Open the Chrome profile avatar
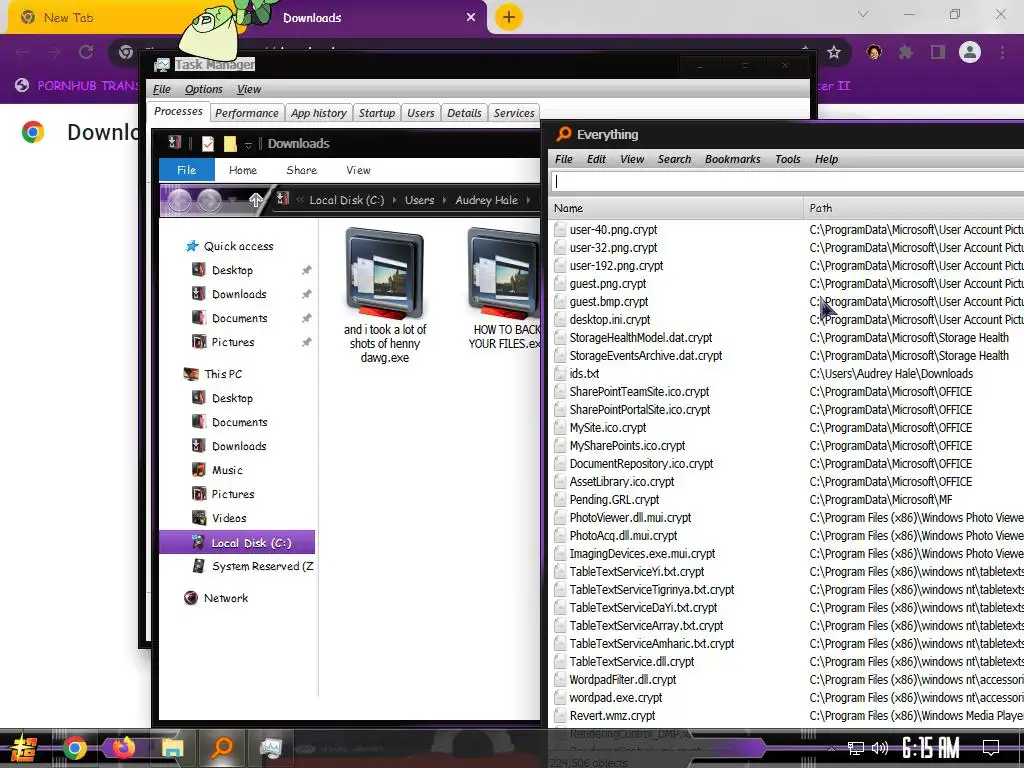Image resolution: width=1024 pixels, height=768 pixels. tap(970, 52)
